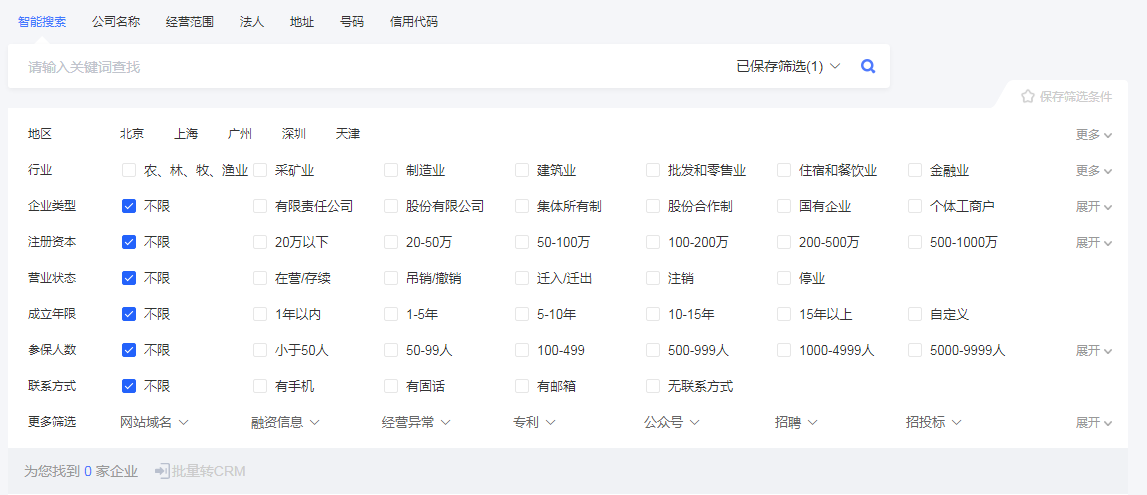Check the 1000-4999人 checkbox

click(x=784, y=350)
